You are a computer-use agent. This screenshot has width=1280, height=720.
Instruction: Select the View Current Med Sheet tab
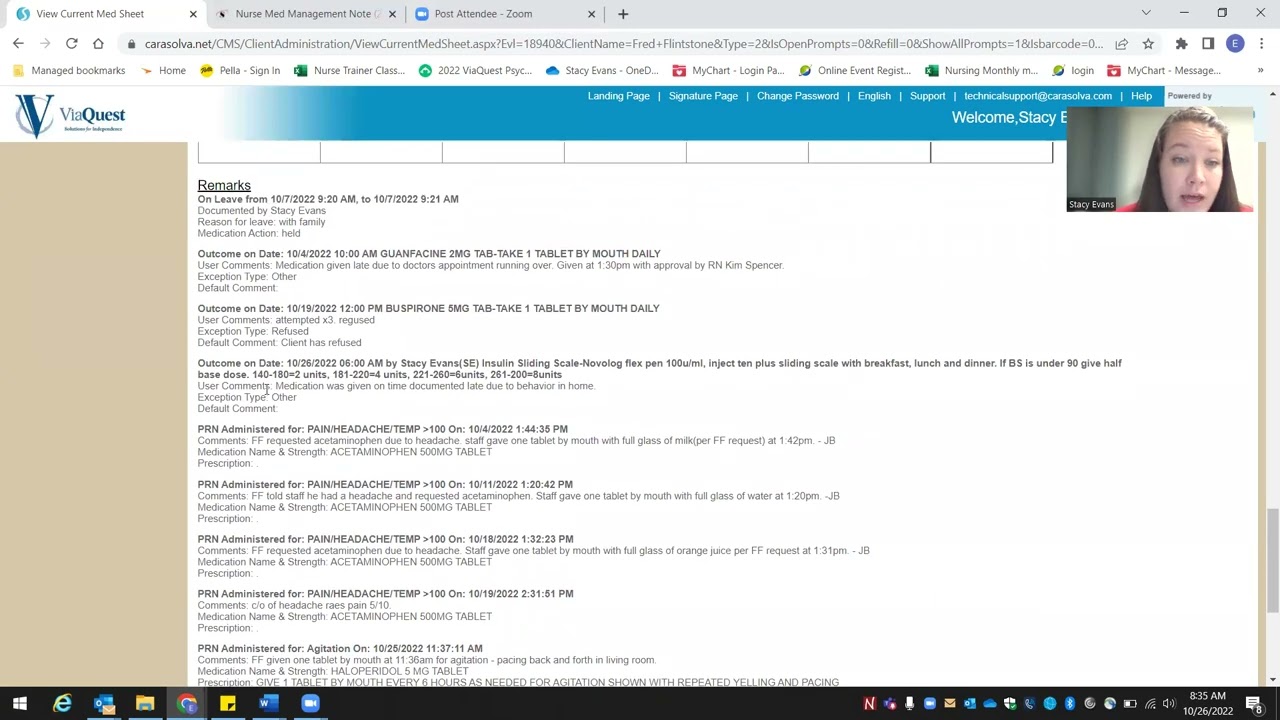click(x=105, y=14)
